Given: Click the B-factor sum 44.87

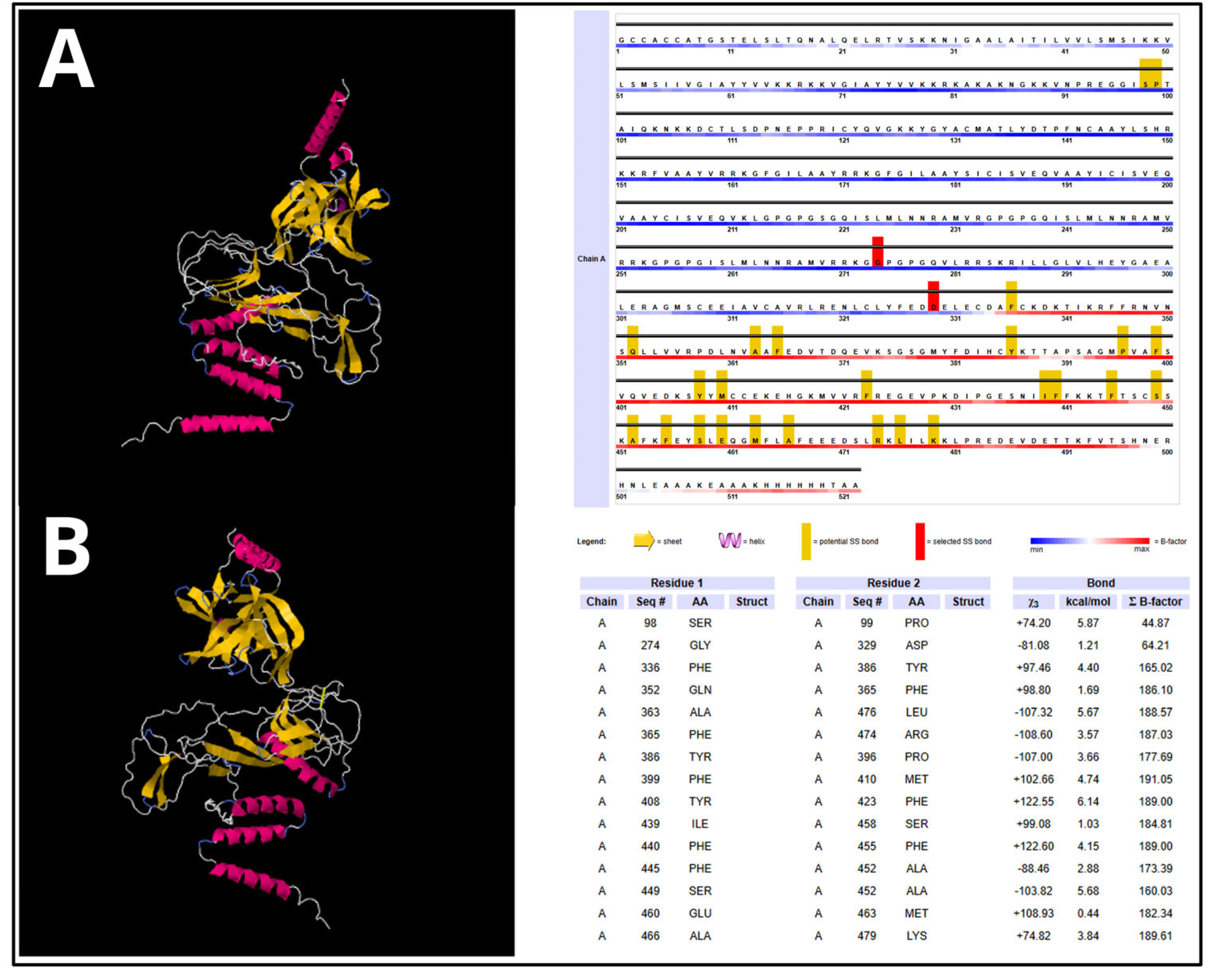Looking at the screenshot, I should 1156,623.
